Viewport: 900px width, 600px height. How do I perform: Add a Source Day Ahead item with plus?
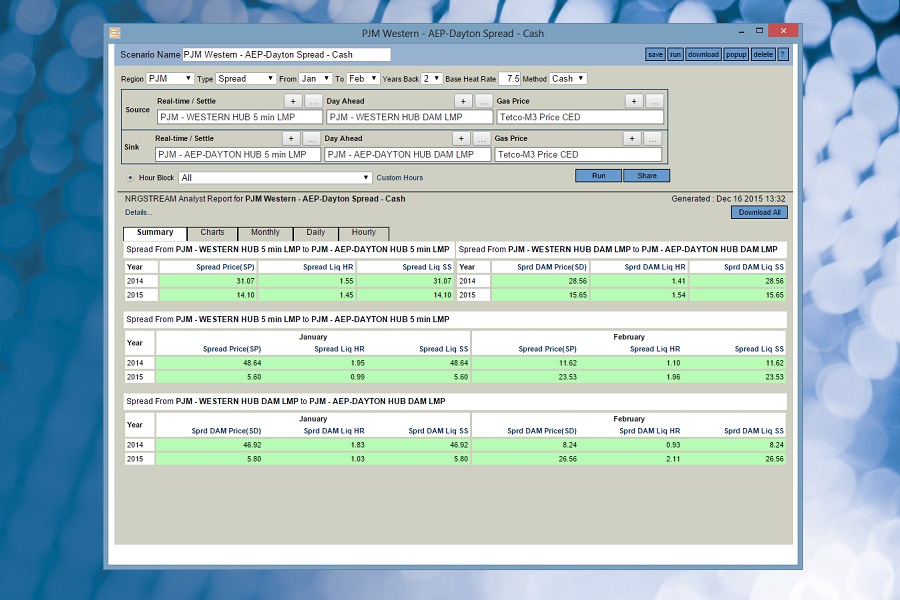pos(463,101)
